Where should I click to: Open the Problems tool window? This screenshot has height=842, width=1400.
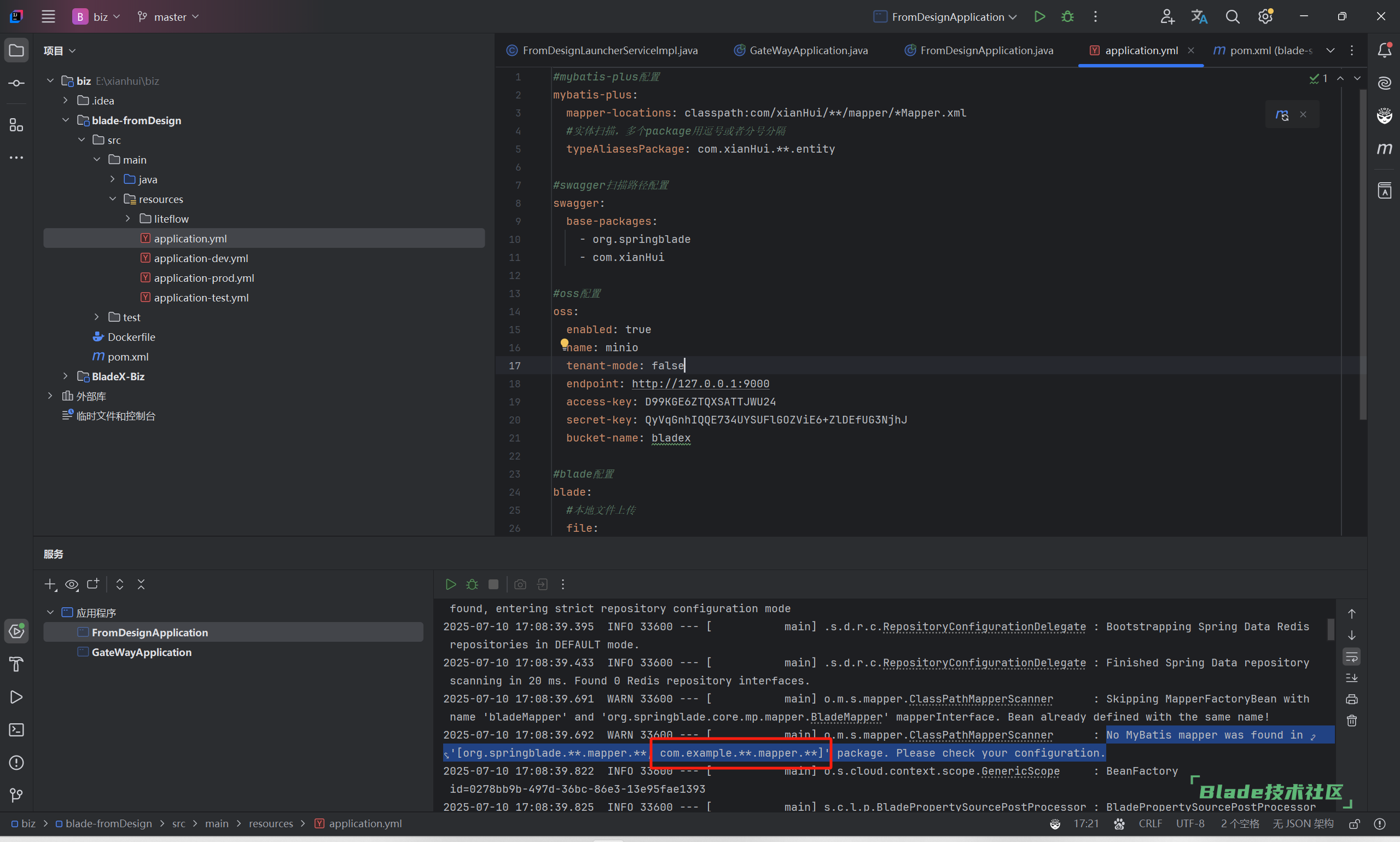click(16, 763)
